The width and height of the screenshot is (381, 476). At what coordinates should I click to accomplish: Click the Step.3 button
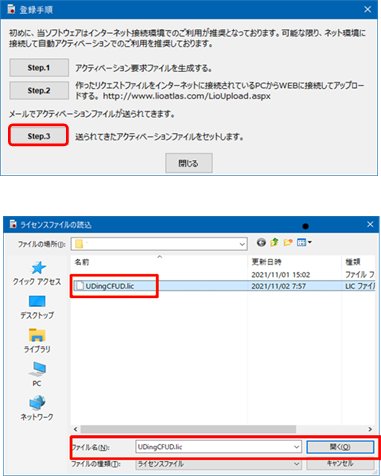point(39,136)
